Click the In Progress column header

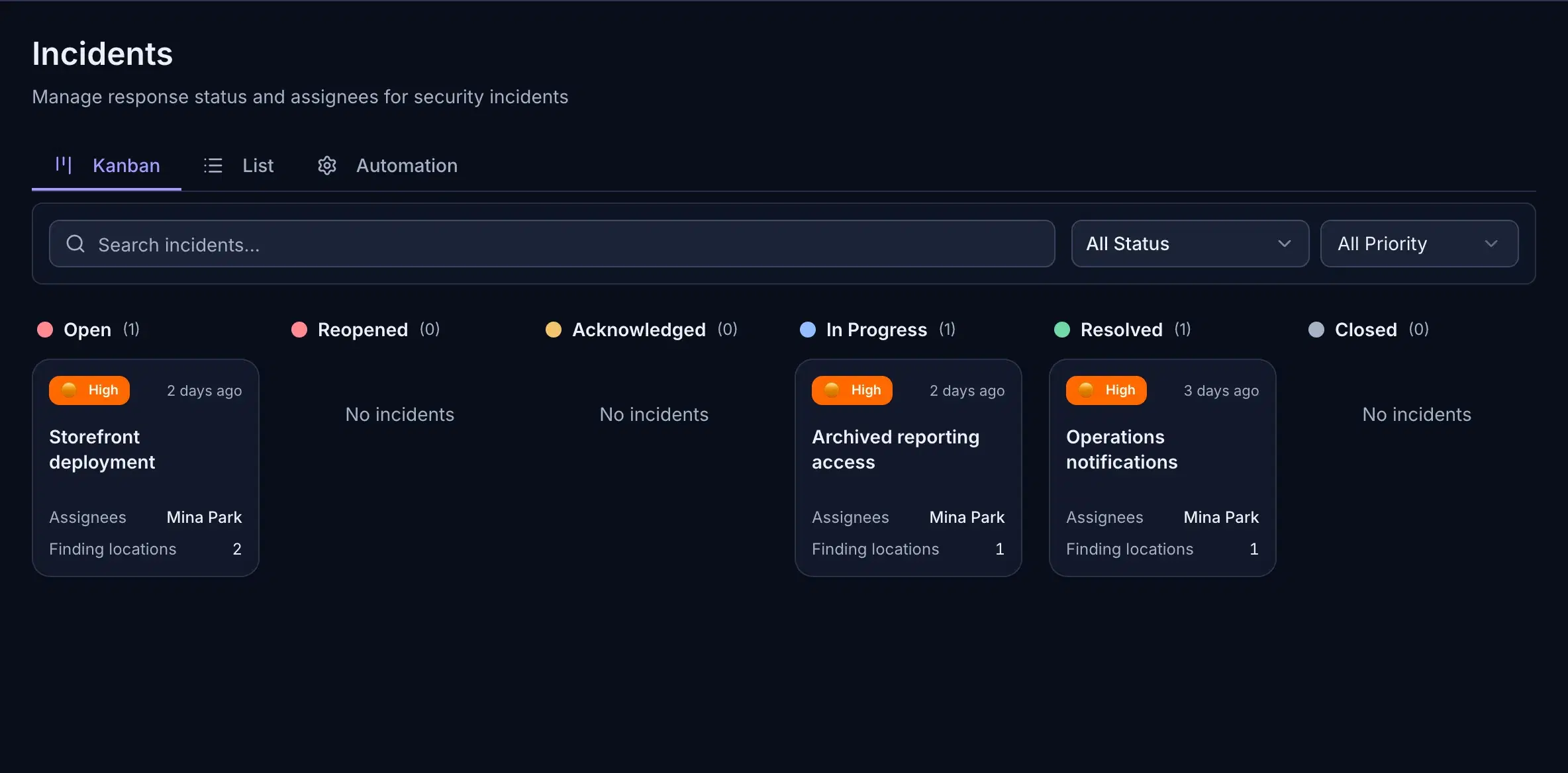(877, 330)
